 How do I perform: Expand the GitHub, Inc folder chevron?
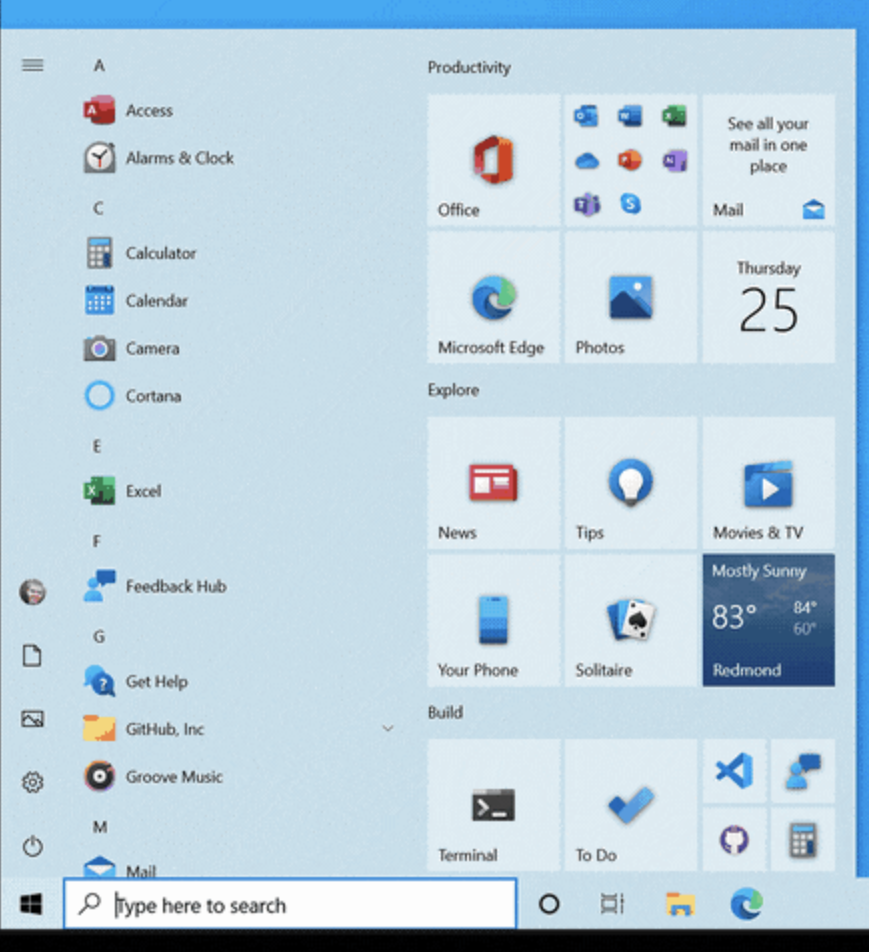point(387,729)
